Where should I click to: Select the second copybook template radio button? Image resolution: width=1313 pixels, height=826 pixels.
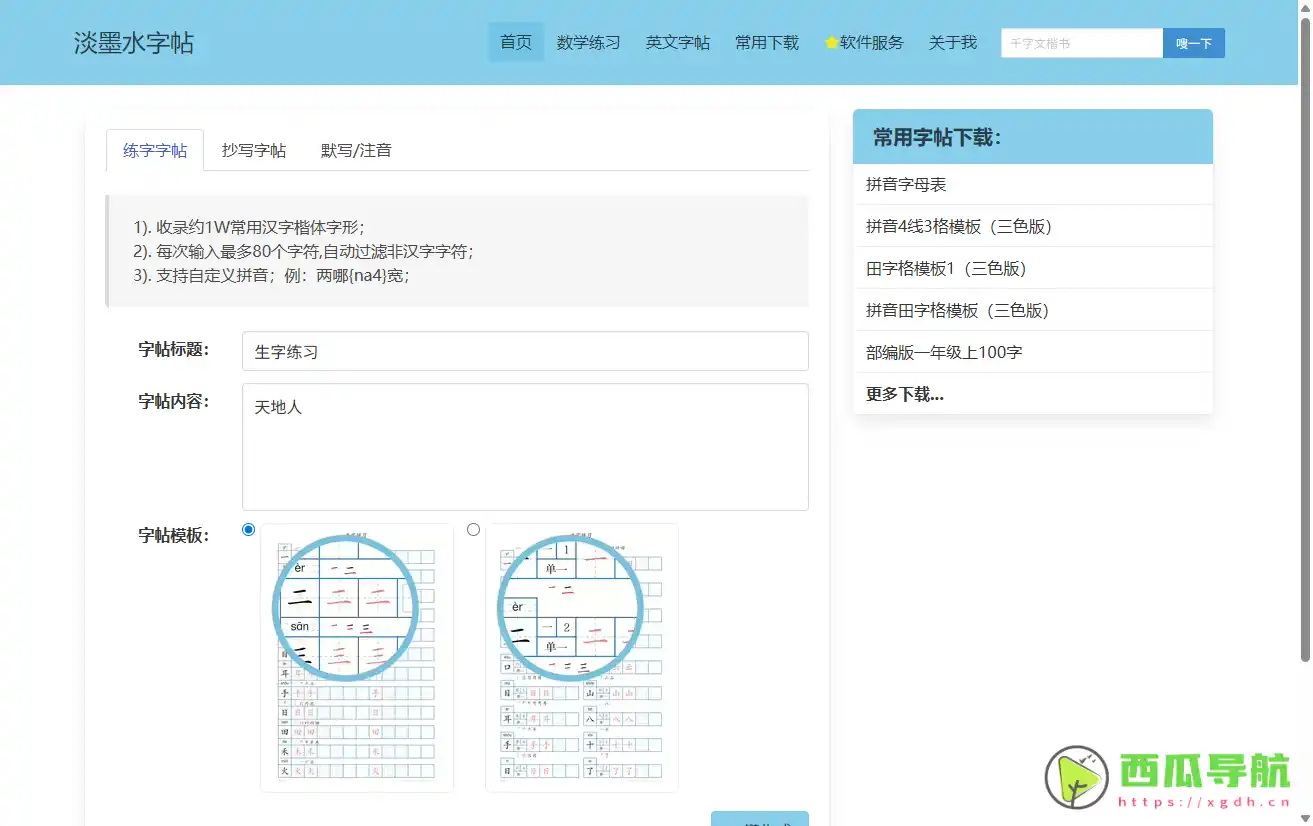(x=473, y=529)
